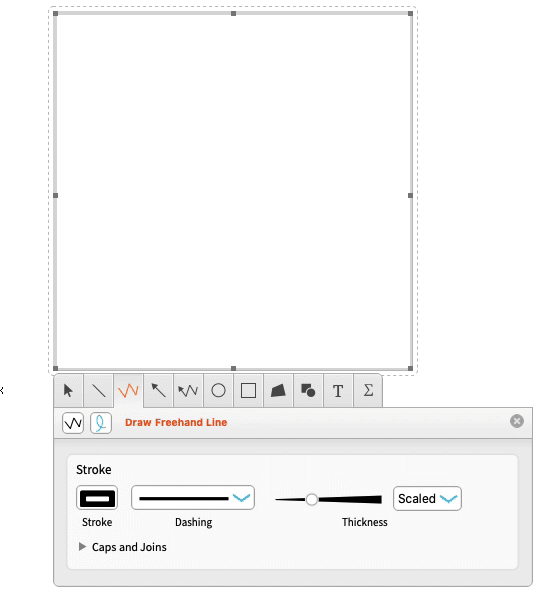The image size is (538, 592).
Task: Click the Stroke color swatch
Action: click(97, 498)
